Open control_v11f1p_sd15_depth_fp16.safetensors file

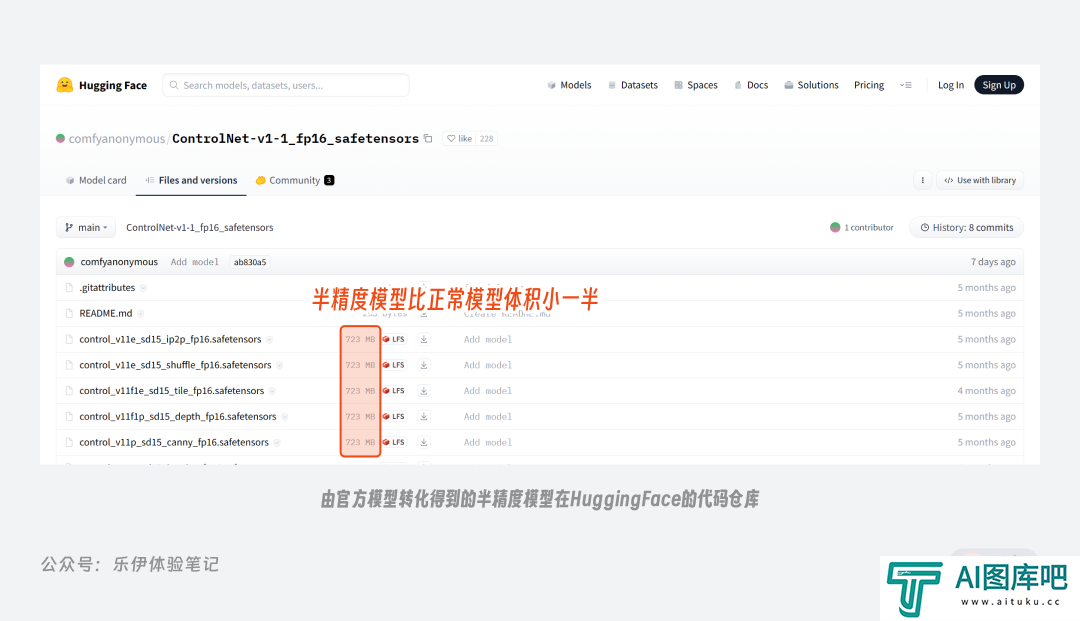pos(178,417)
